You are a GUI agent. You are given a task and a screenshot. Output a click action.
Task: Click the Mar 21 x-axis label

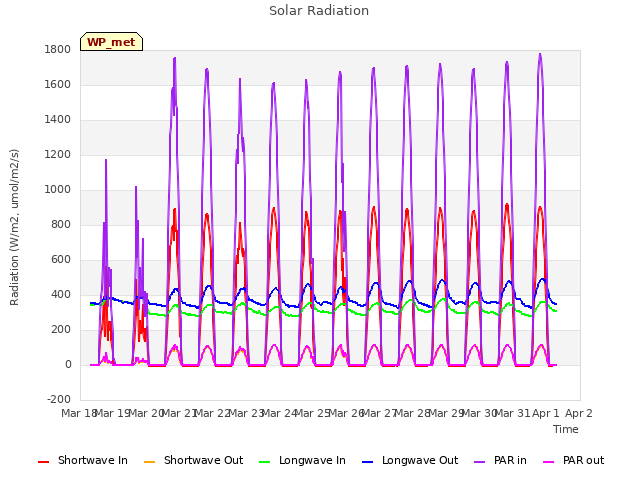point(179,413)
